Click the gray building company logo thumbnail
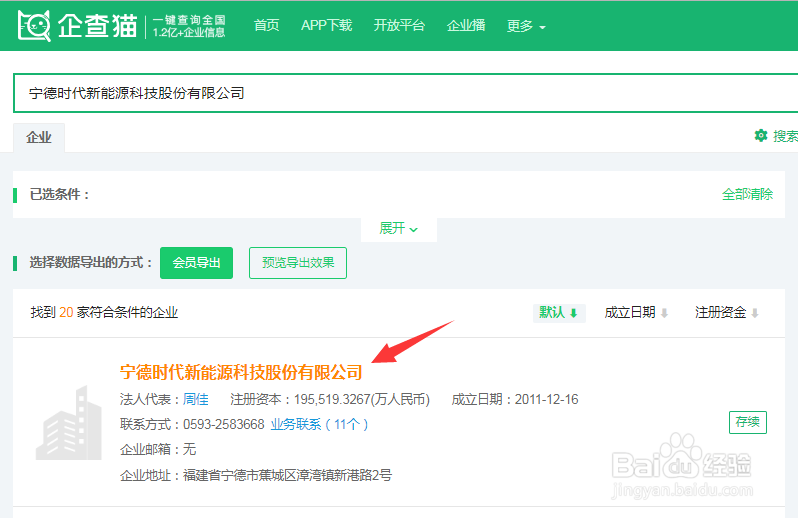 click(x=69, y=423)
